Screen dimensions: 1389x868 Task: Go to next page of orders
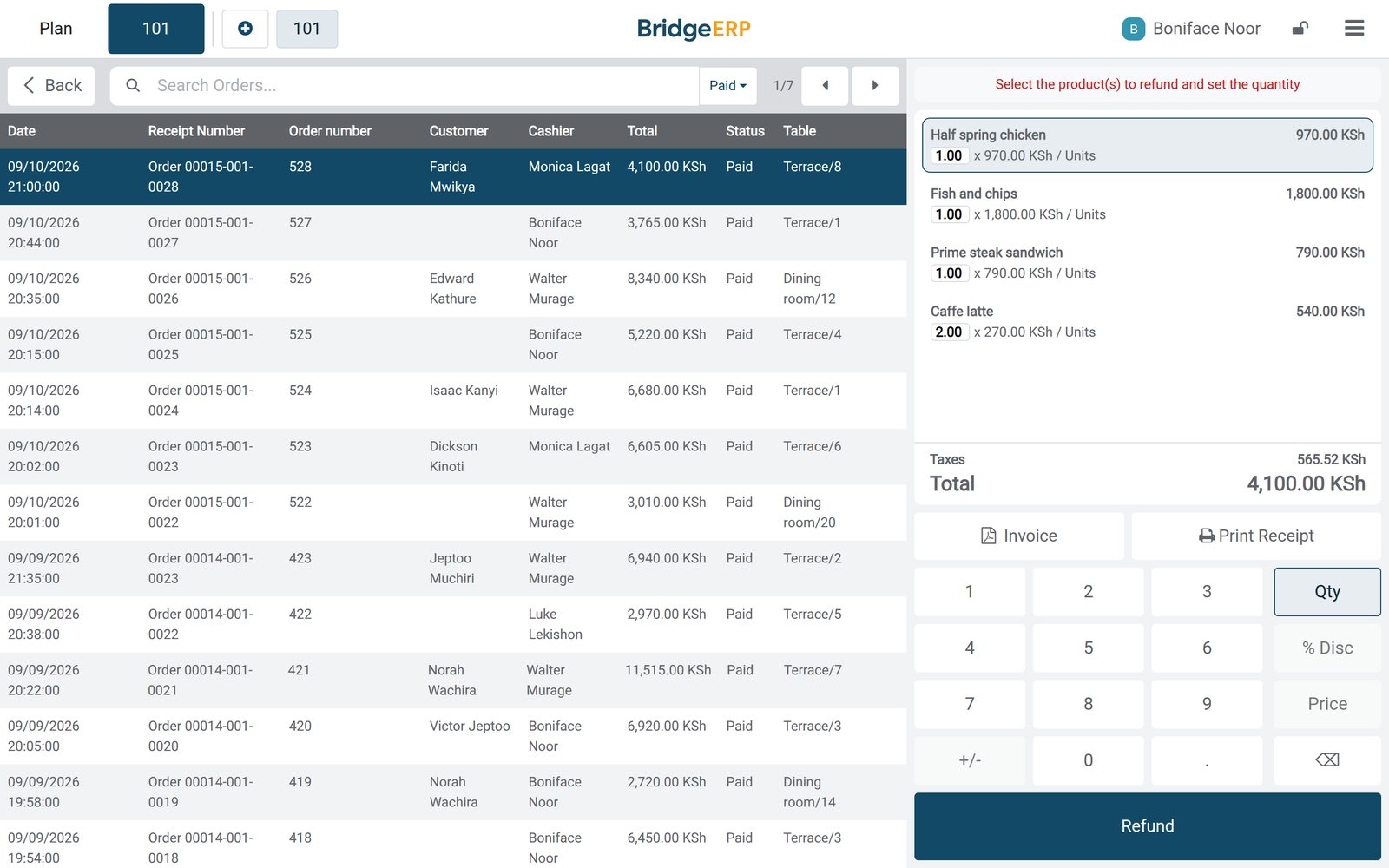click(875, 85)
